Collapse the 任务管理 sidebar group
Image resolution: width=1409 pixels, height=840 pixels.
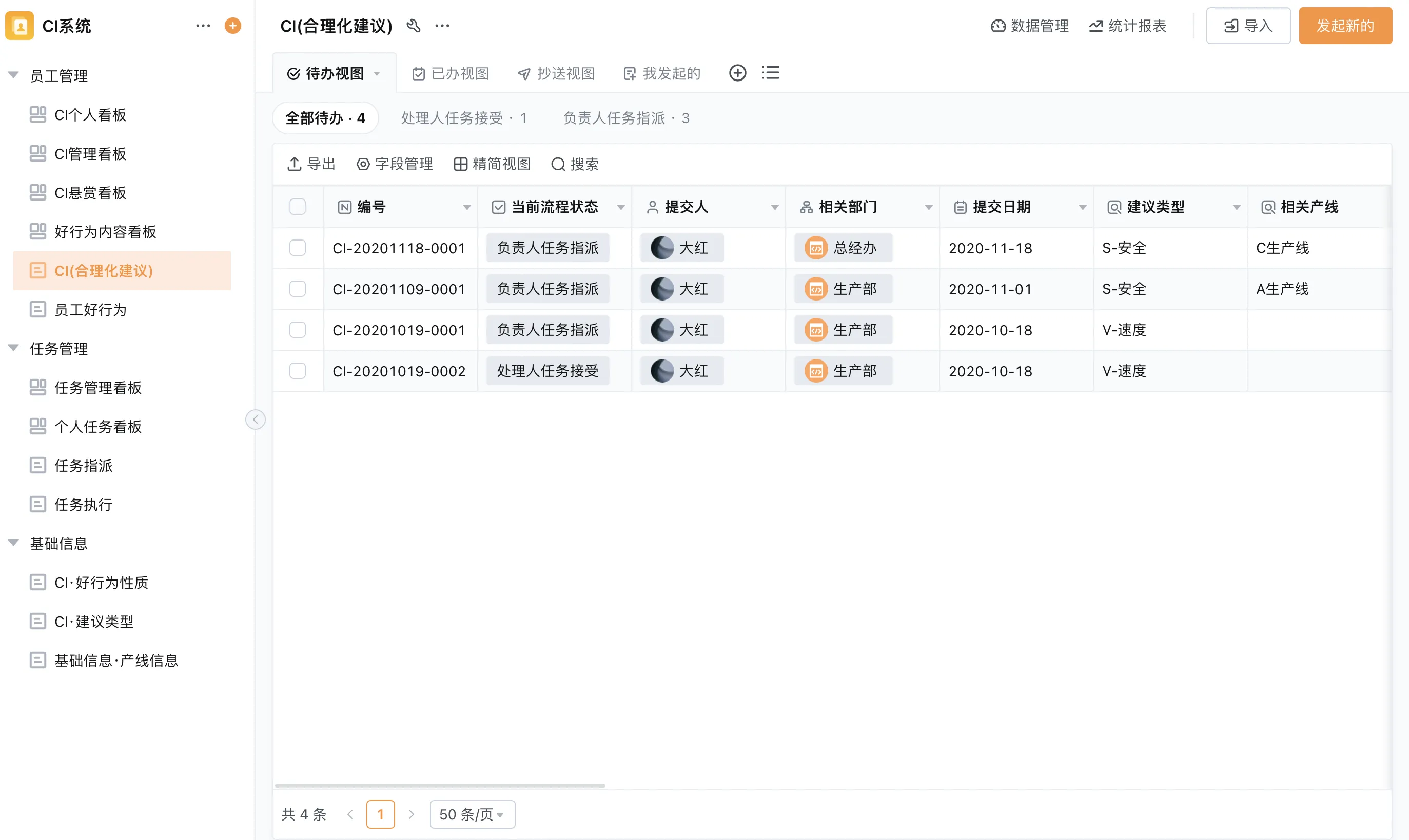click(13, 348)
